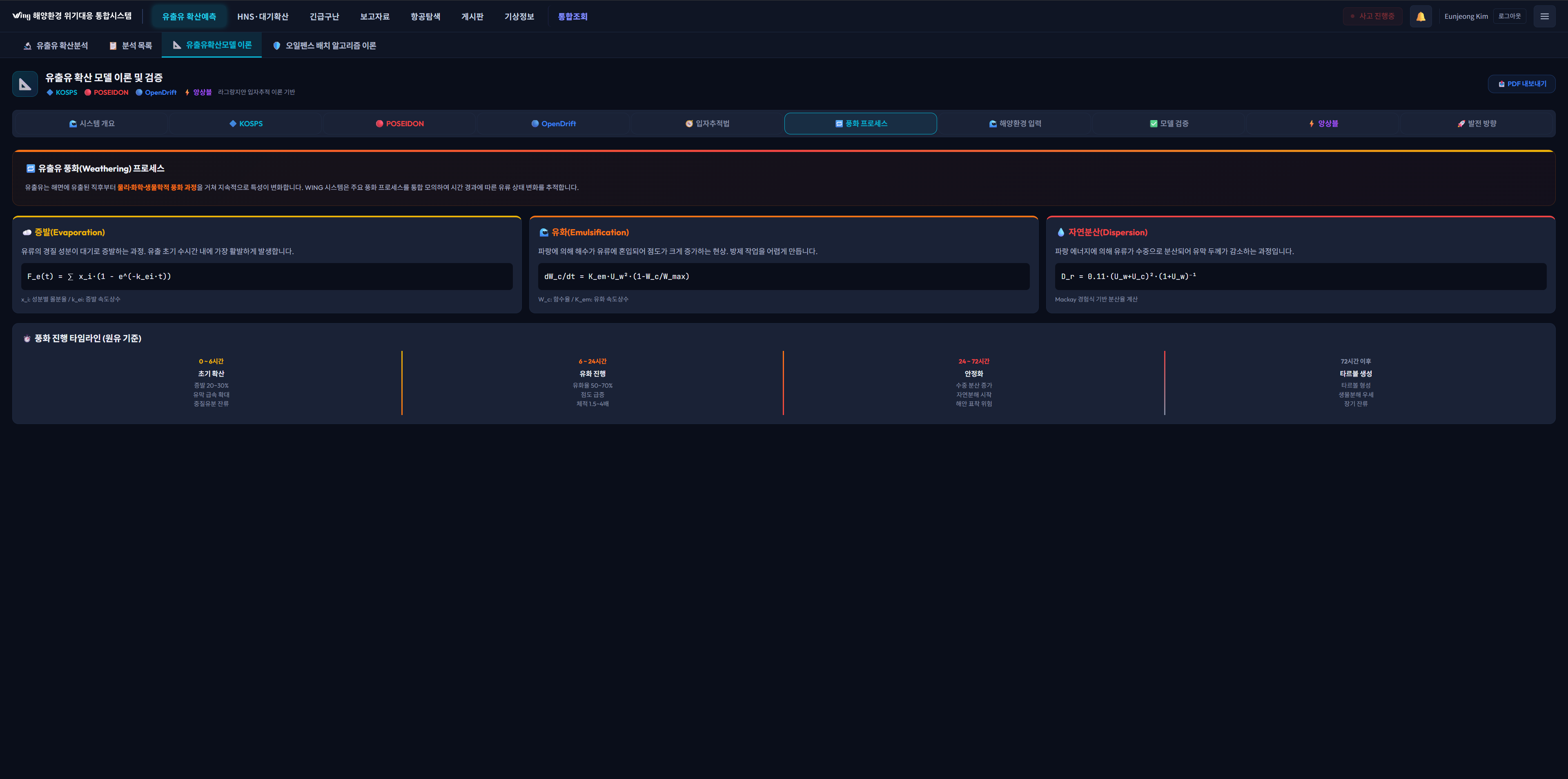This screenshot has width=1568, height=779.
Task: Click the water drop icon by 자연분산(Dispersion)
Action: click(1061, 232)
